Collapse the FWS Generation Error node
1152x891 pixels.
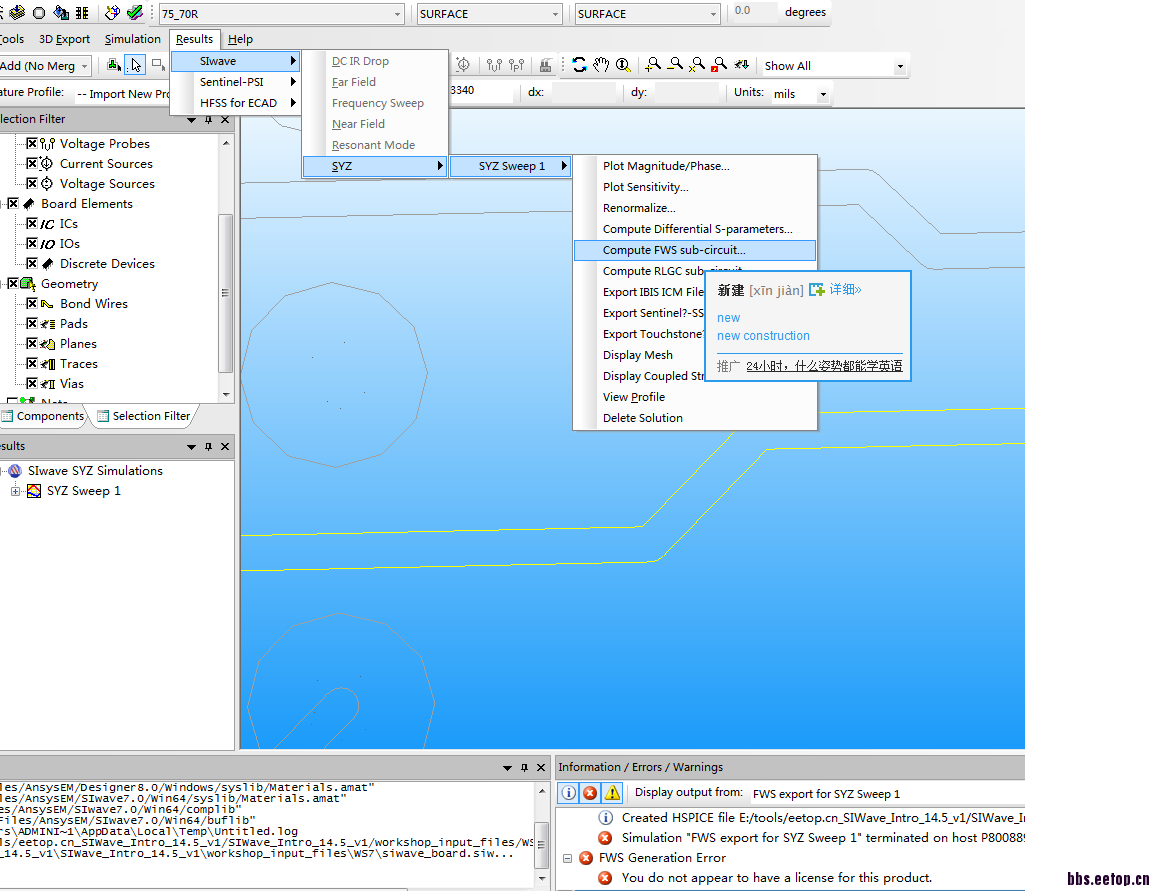(x=567, y=857)
